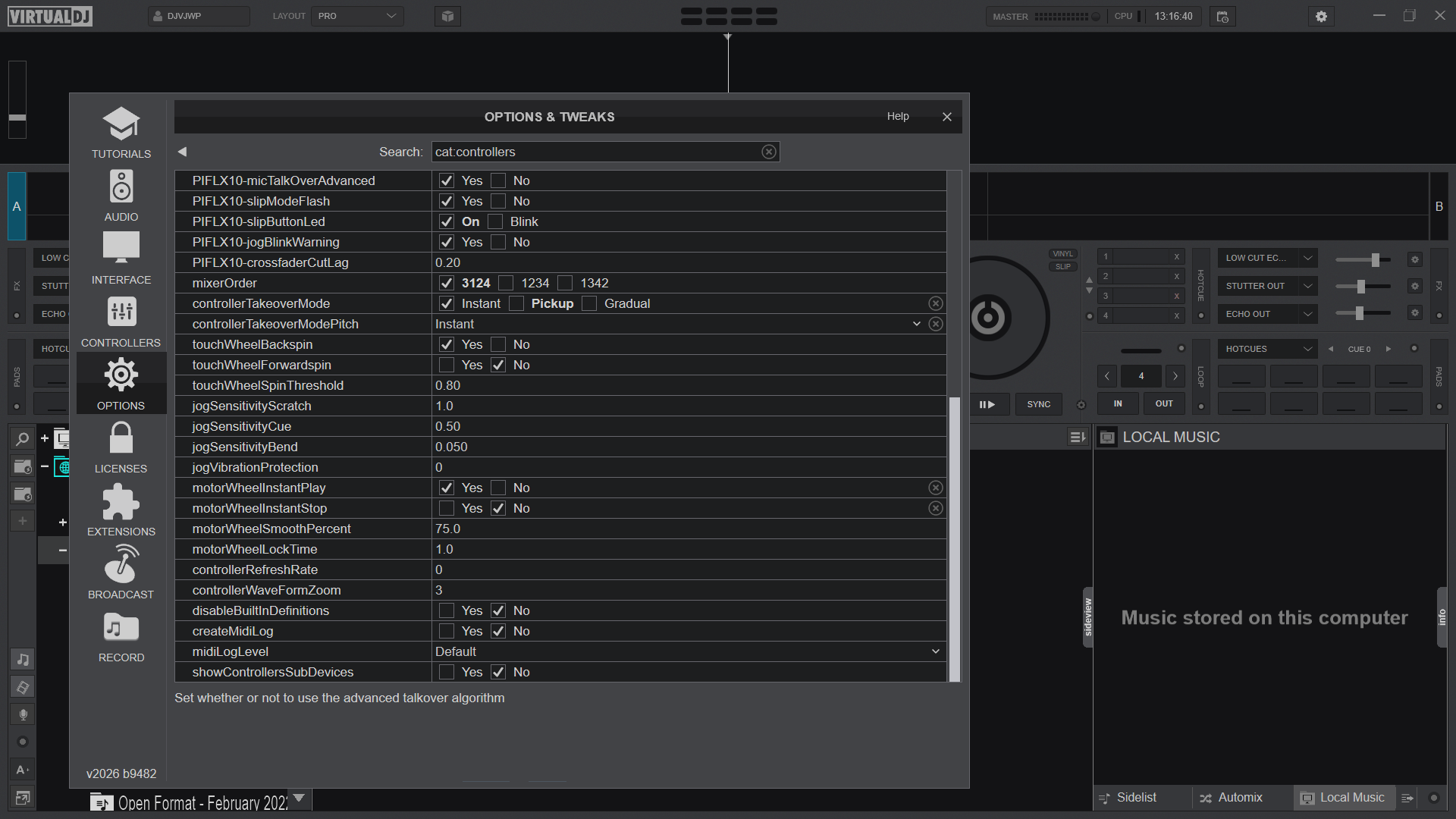Open main settings gear in title bar
The image size is (1456, 819).
pos(1321,16)
